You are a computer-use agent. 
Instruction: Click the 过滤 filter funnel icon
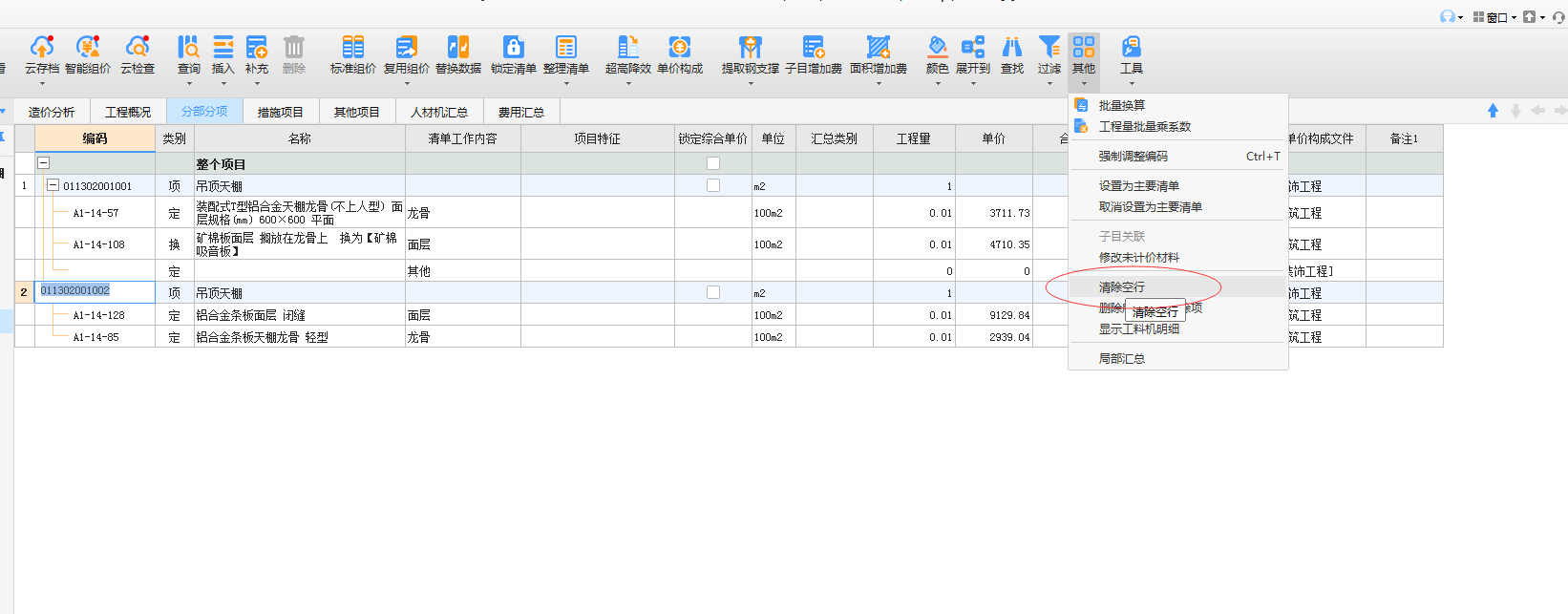pos(1049,47)
